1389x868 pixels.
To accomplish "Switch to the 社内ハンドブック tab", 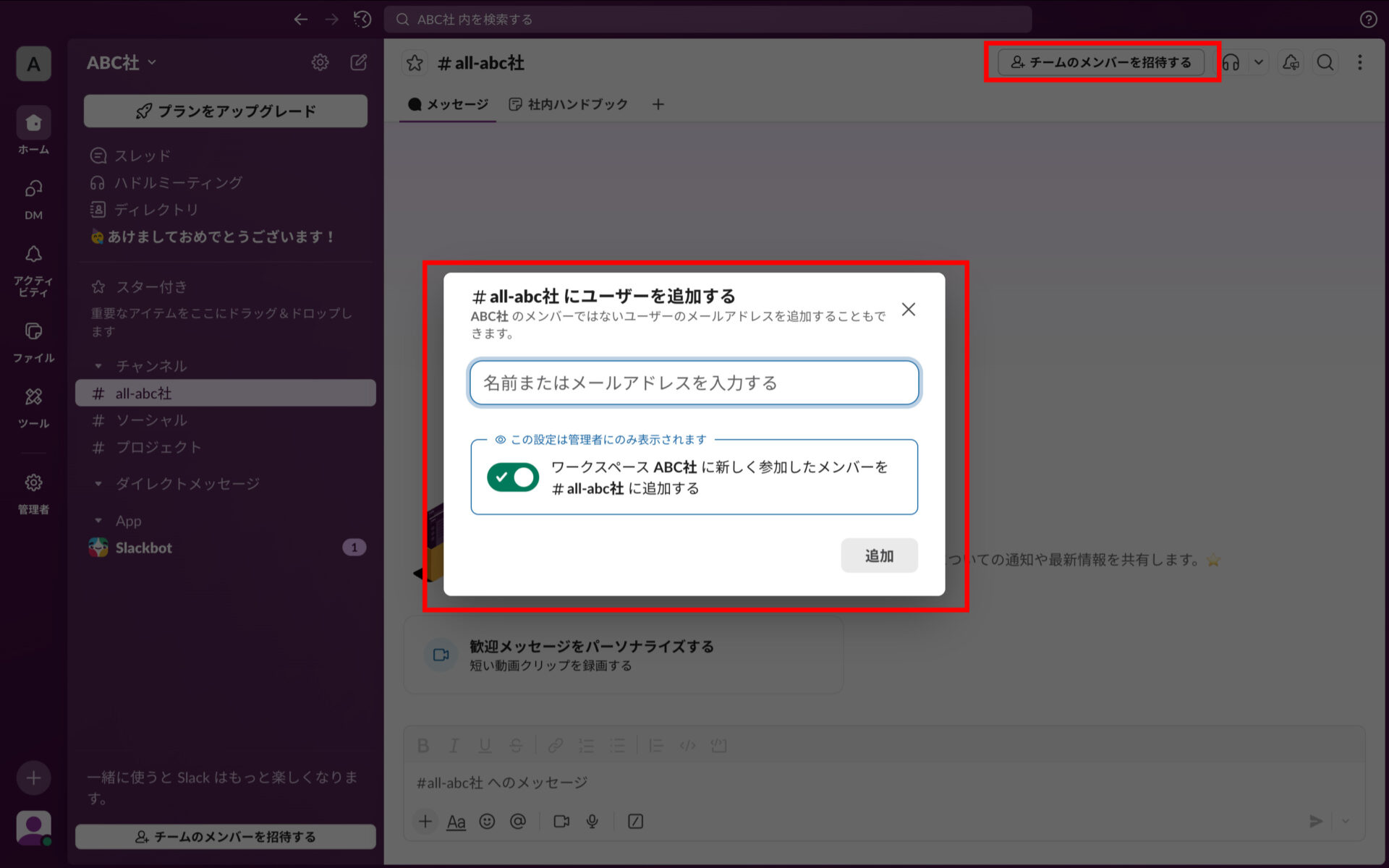I will pos(569,104).
